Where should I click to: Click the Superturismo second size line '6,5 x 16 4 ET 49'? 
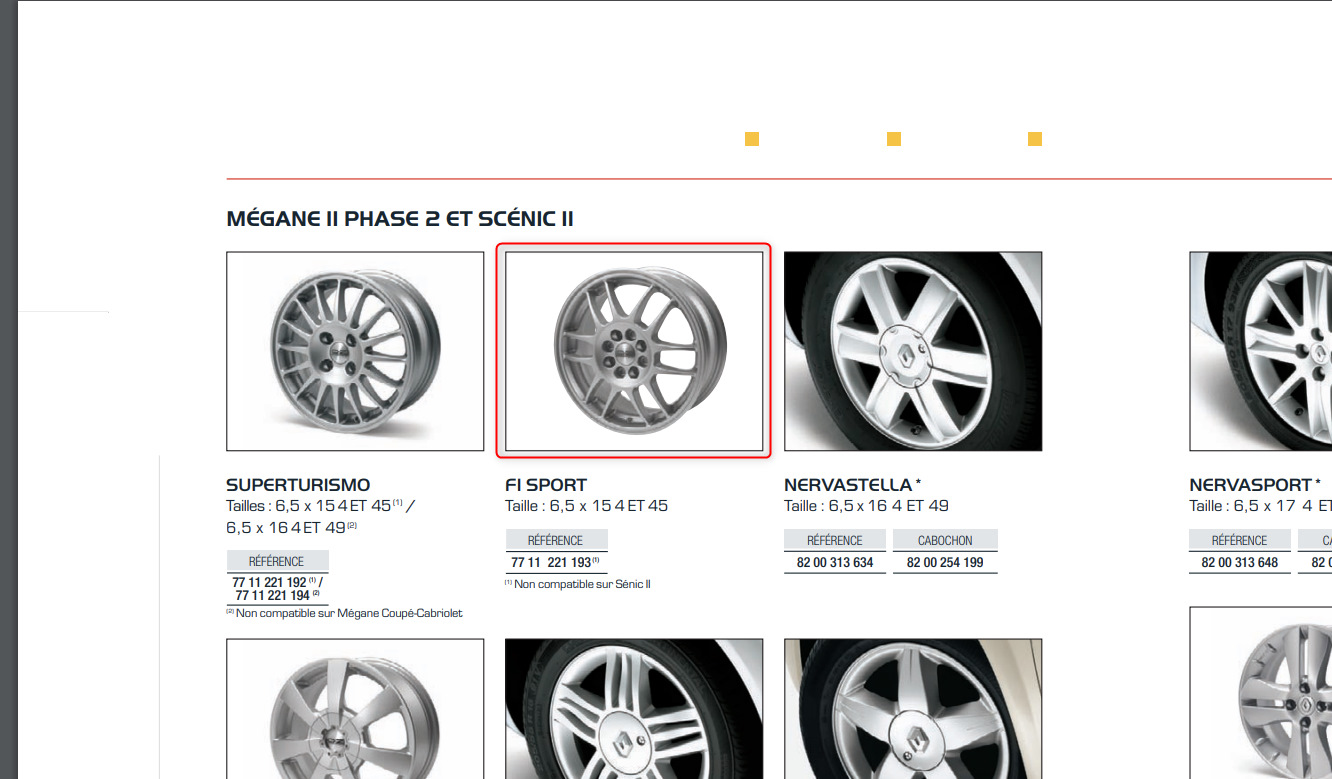tap(285, 527)
